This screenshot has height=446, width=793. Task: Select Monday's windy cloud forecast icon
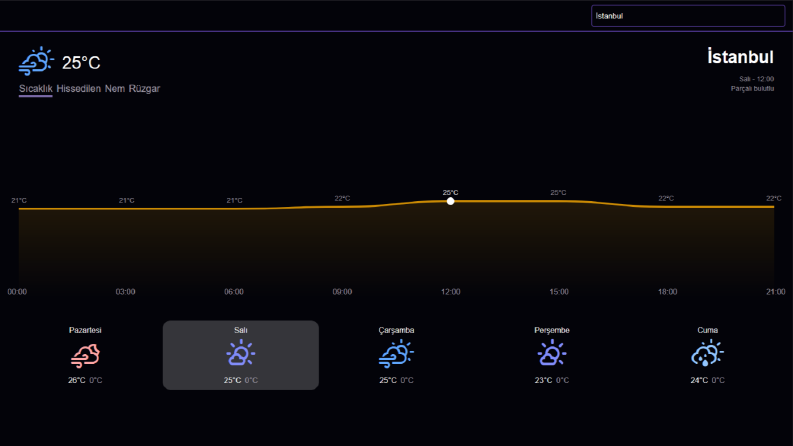(x=85, y=355)
